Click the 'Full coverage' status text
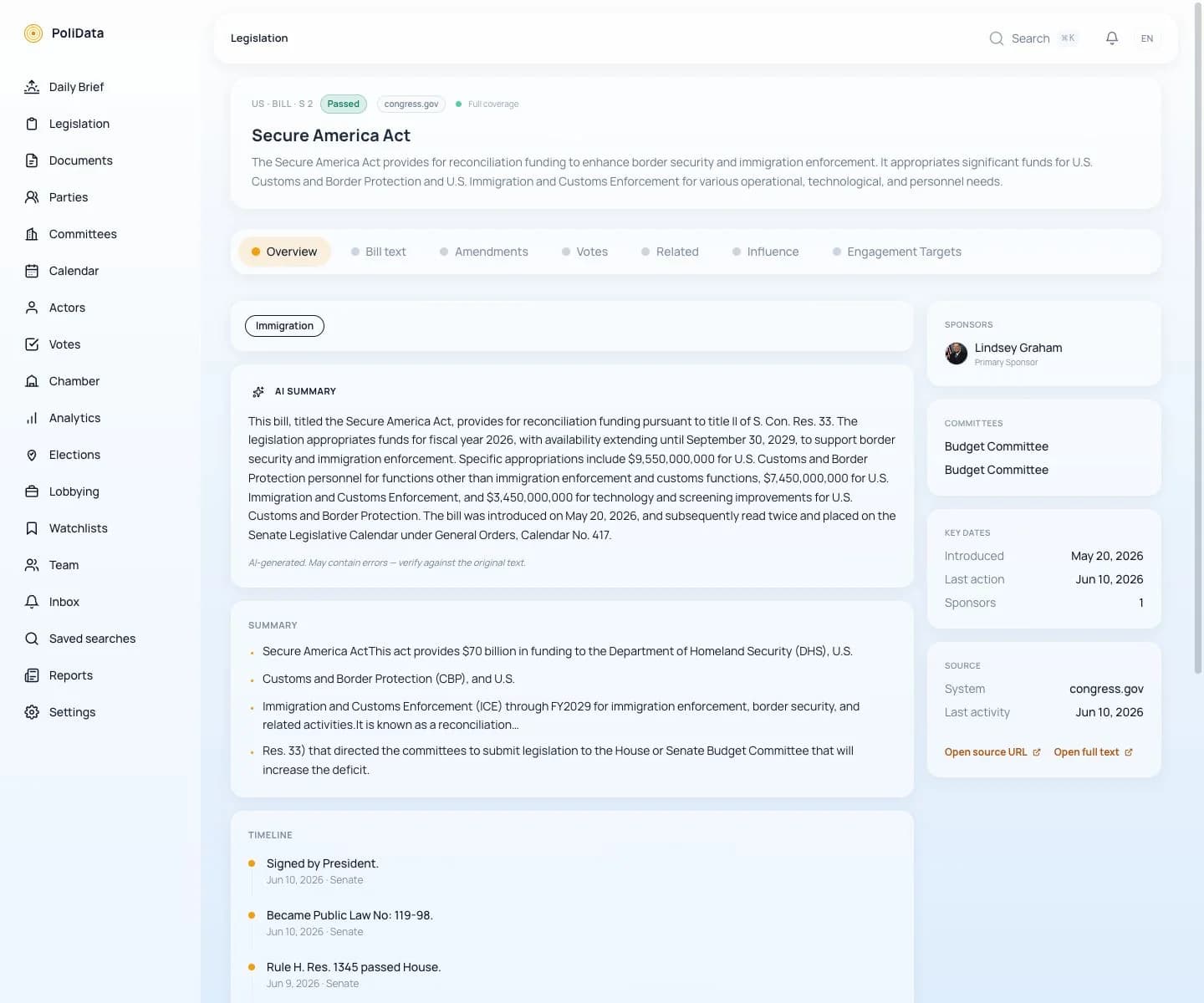This screenshot has height=1003, width=1204. (493, 104)
